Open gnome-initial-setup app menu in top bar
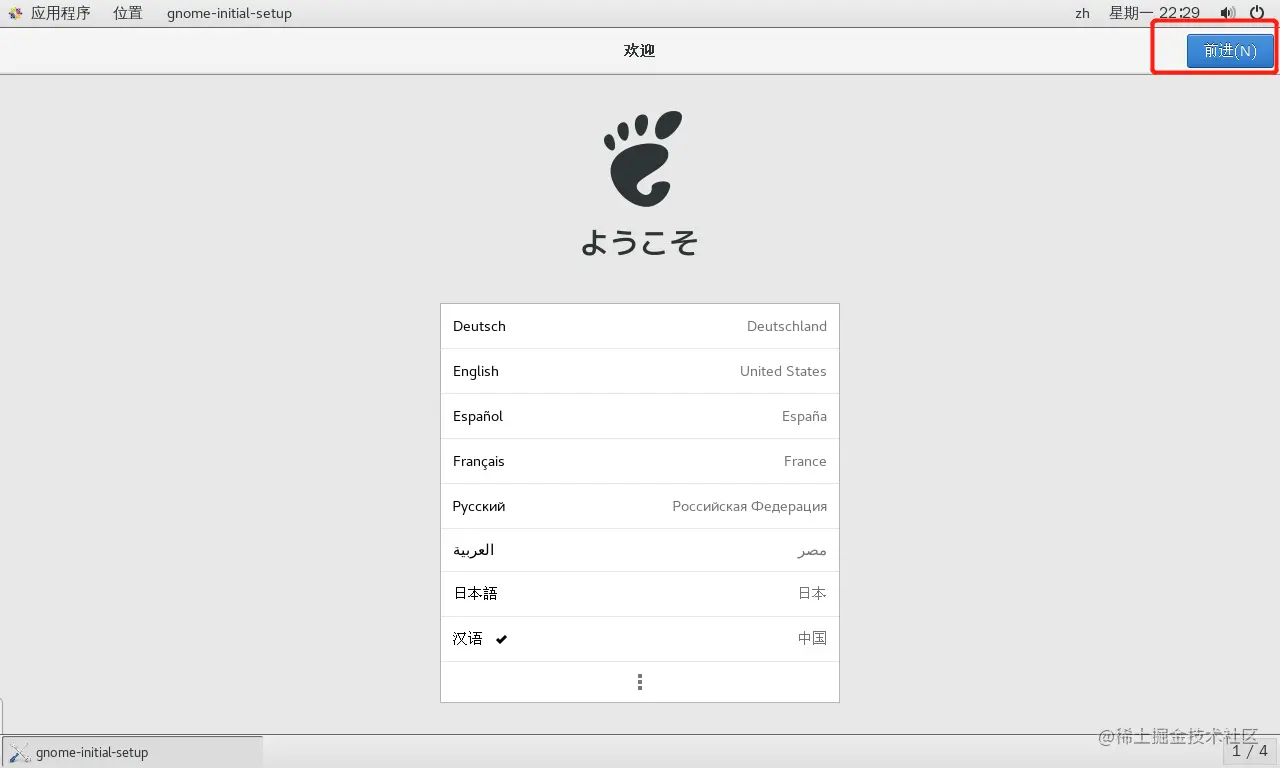 coord(229,13)
